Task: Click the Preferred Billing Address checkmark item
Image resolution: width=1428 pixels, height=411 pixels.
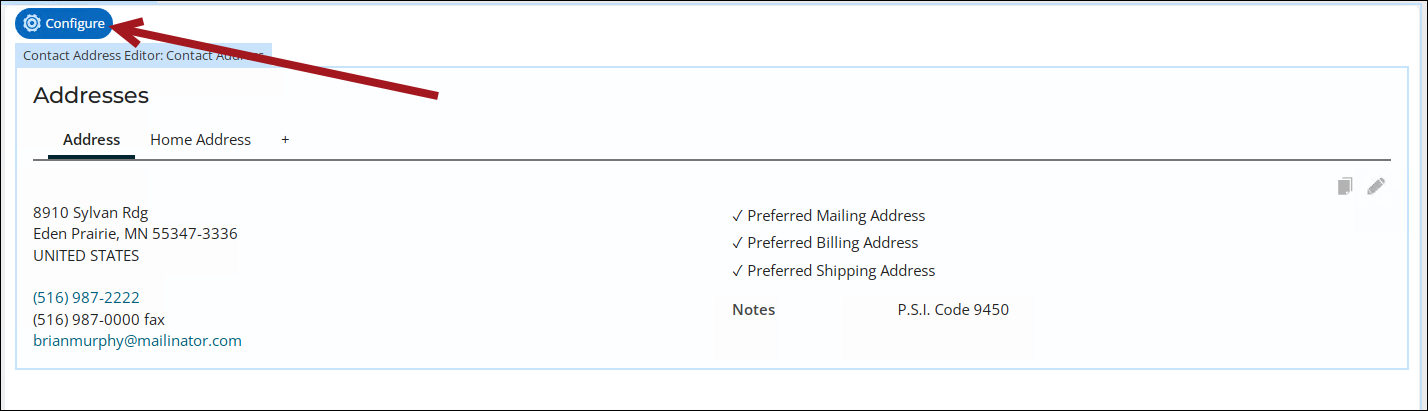Action: 825,243
